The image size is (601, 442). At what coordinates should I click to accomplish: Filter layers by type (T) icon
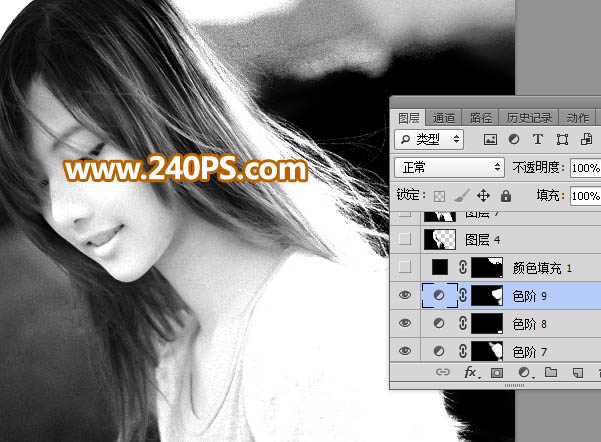(x=538, y=139)
